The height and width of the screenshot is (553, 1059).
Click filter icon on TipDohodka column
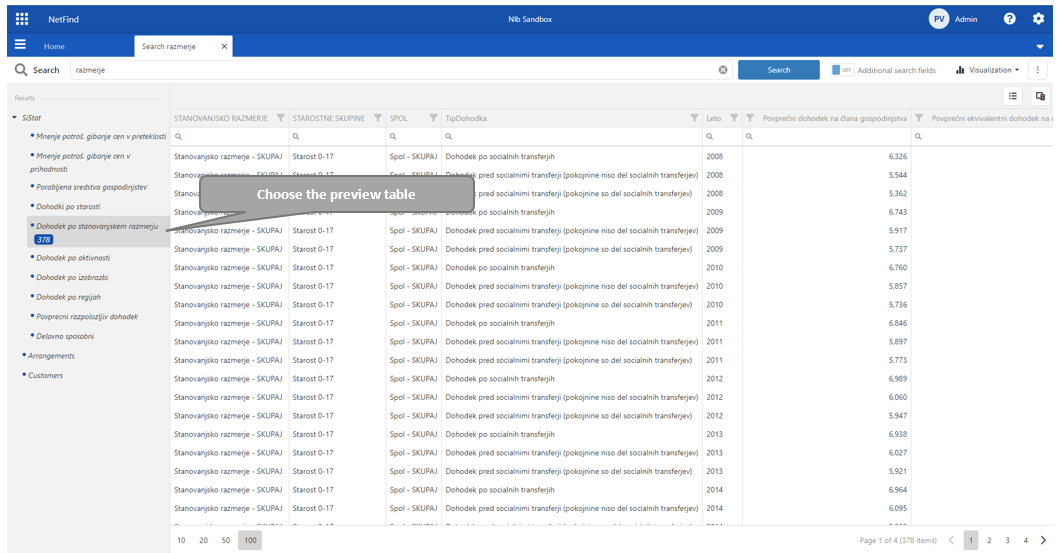(694, 118)
